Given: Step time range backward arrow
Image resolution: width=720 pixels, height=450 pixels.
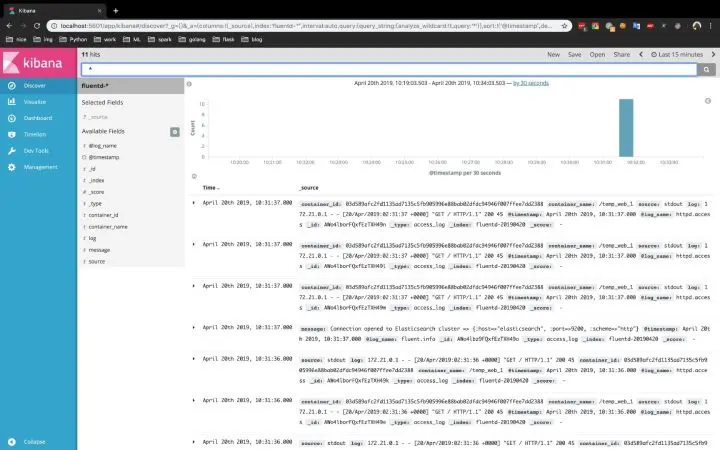Looking at the screenshot, I should (641, 54).
